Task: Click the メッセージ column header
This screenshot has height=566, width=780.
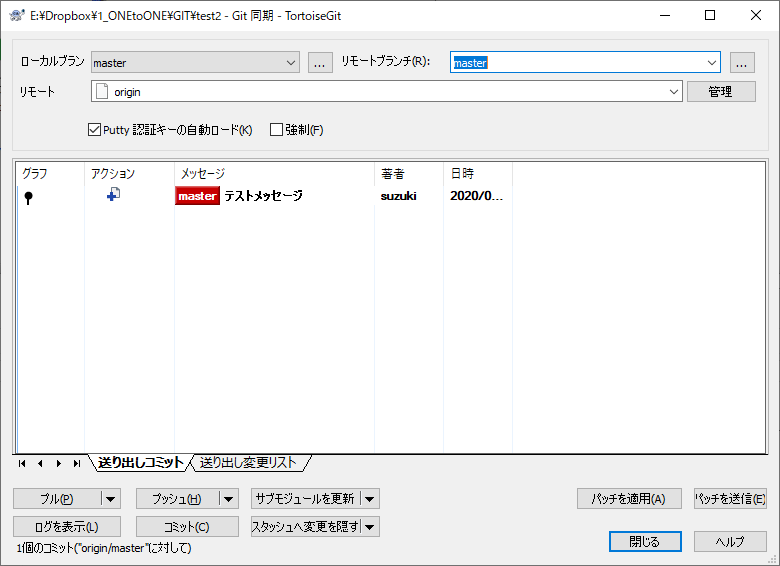Action: click(274, 174)
